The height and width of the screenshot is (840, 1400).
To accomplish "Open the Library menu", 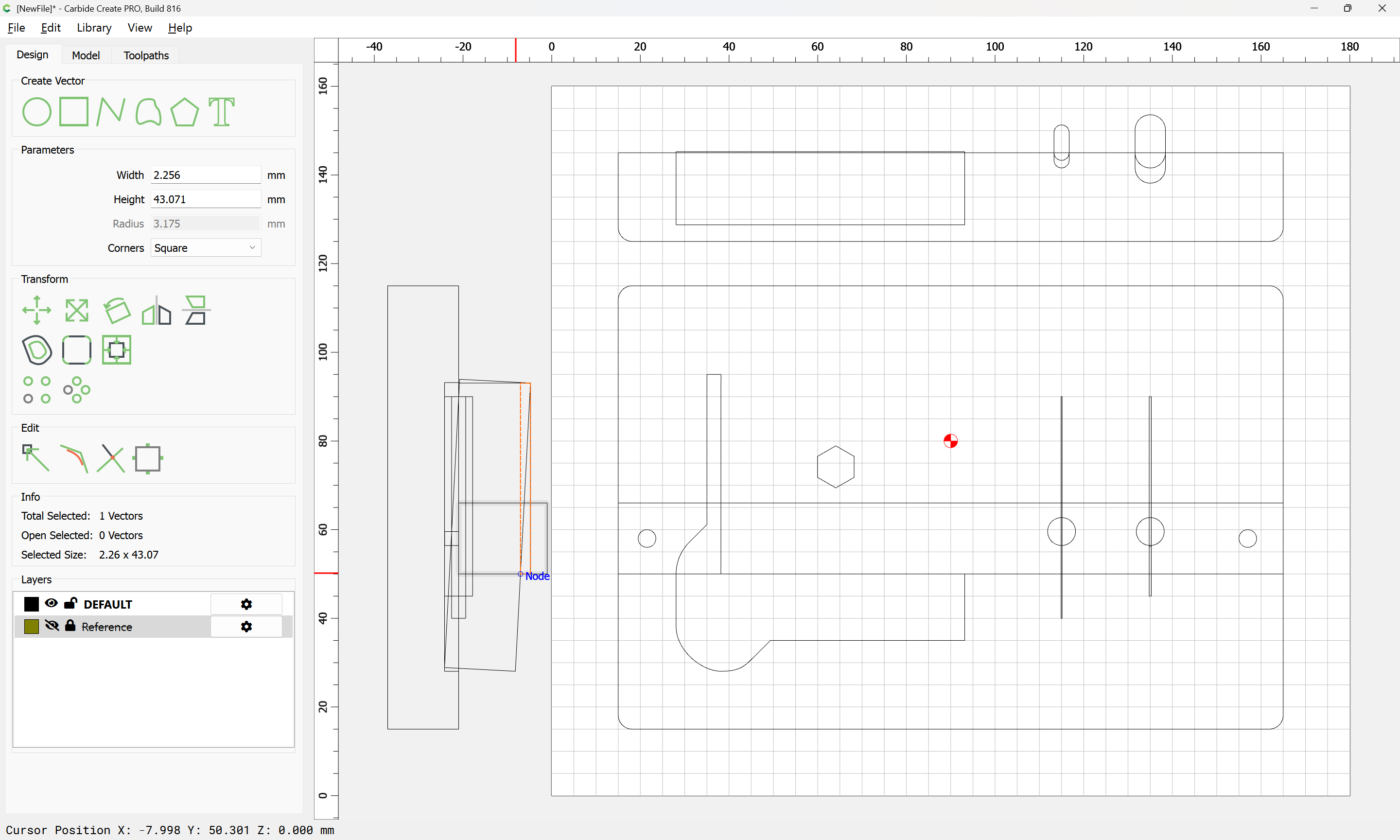I will [x=94, y=28].
